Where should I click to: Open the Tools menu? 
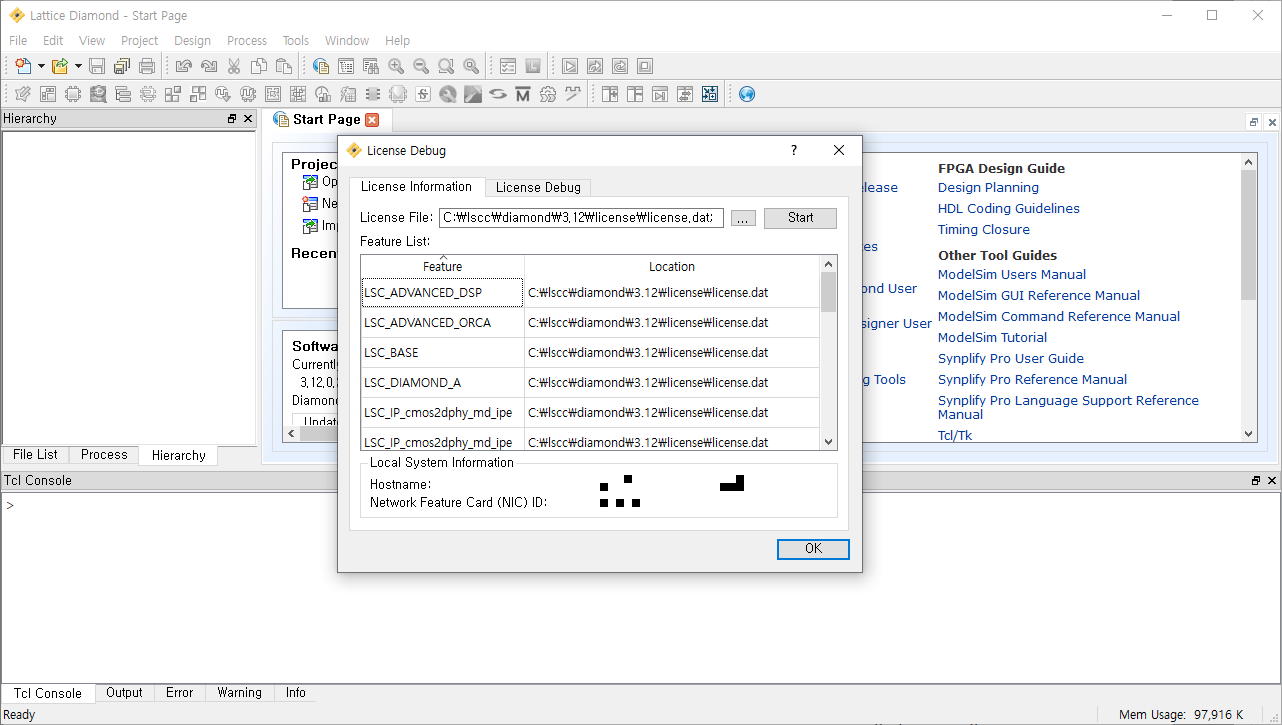coord(296,41)
